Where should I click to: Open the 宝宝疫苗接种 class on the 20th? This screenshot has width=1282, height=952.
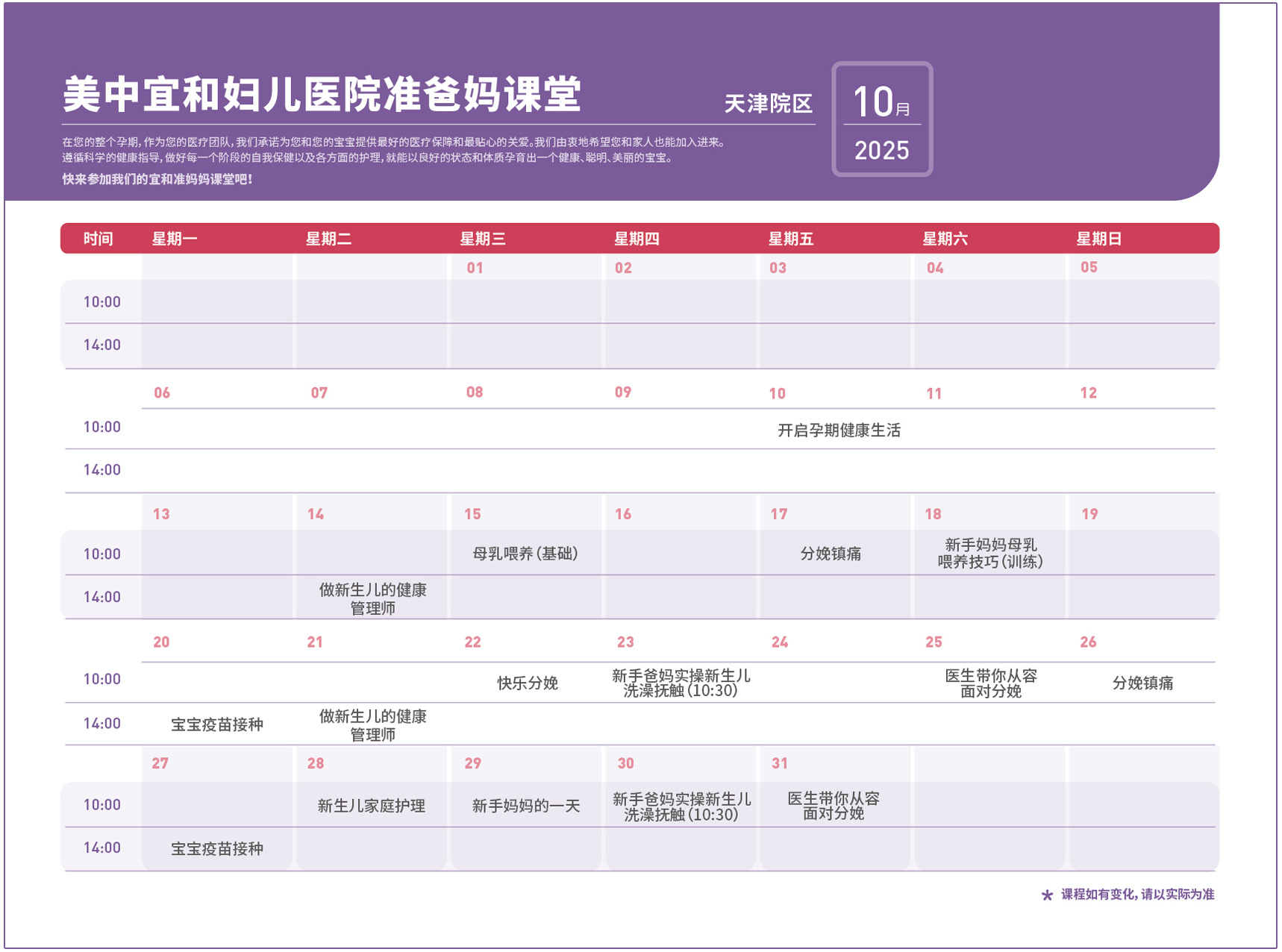(x=216, y=724)
